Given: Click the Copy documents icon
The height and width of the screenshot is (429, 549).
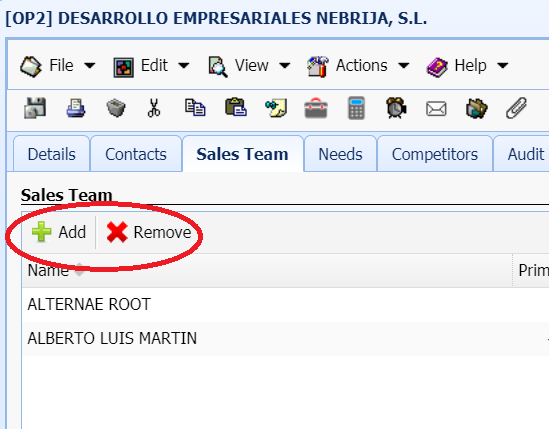Looking at the screenshot, I should 195,108.
